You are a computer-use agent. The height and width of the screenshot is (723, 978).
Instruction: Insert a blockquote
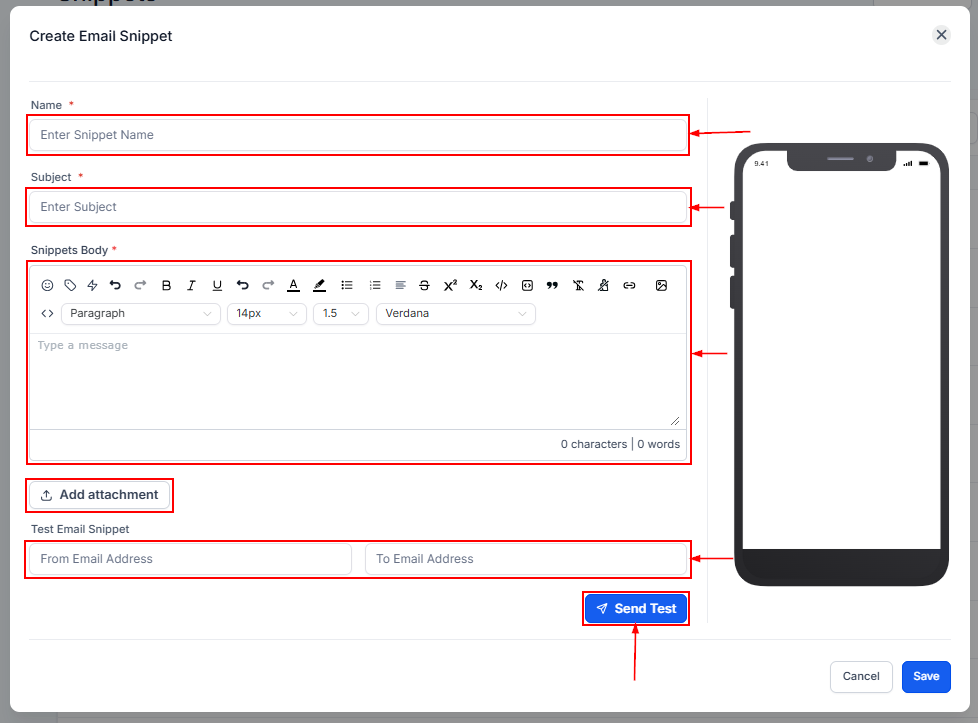[x=552, y=285]
